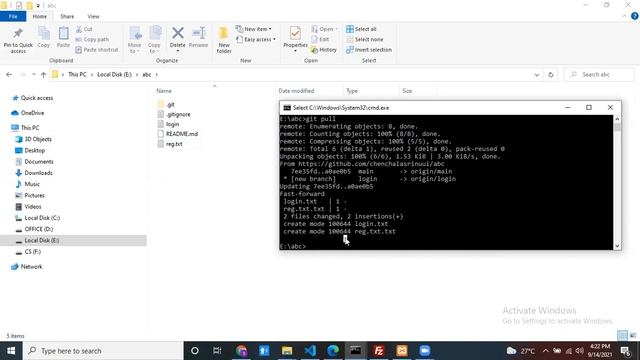This screenshot has width=640, height=360.
Task: Select the README.md file
Action: (178, 134)
